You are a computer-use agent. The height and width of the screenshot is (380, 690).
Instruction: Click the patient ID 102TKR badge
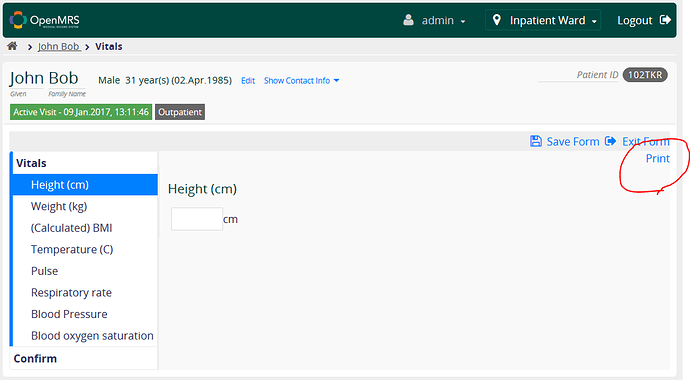pyautogui.click(x=645, y=75)
